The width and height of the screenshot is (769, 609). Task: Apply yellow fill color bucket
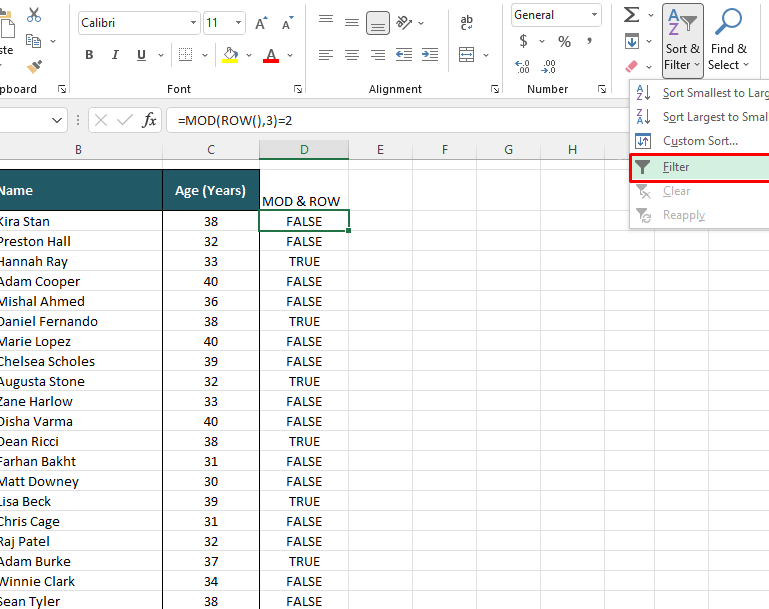point(231,55)
